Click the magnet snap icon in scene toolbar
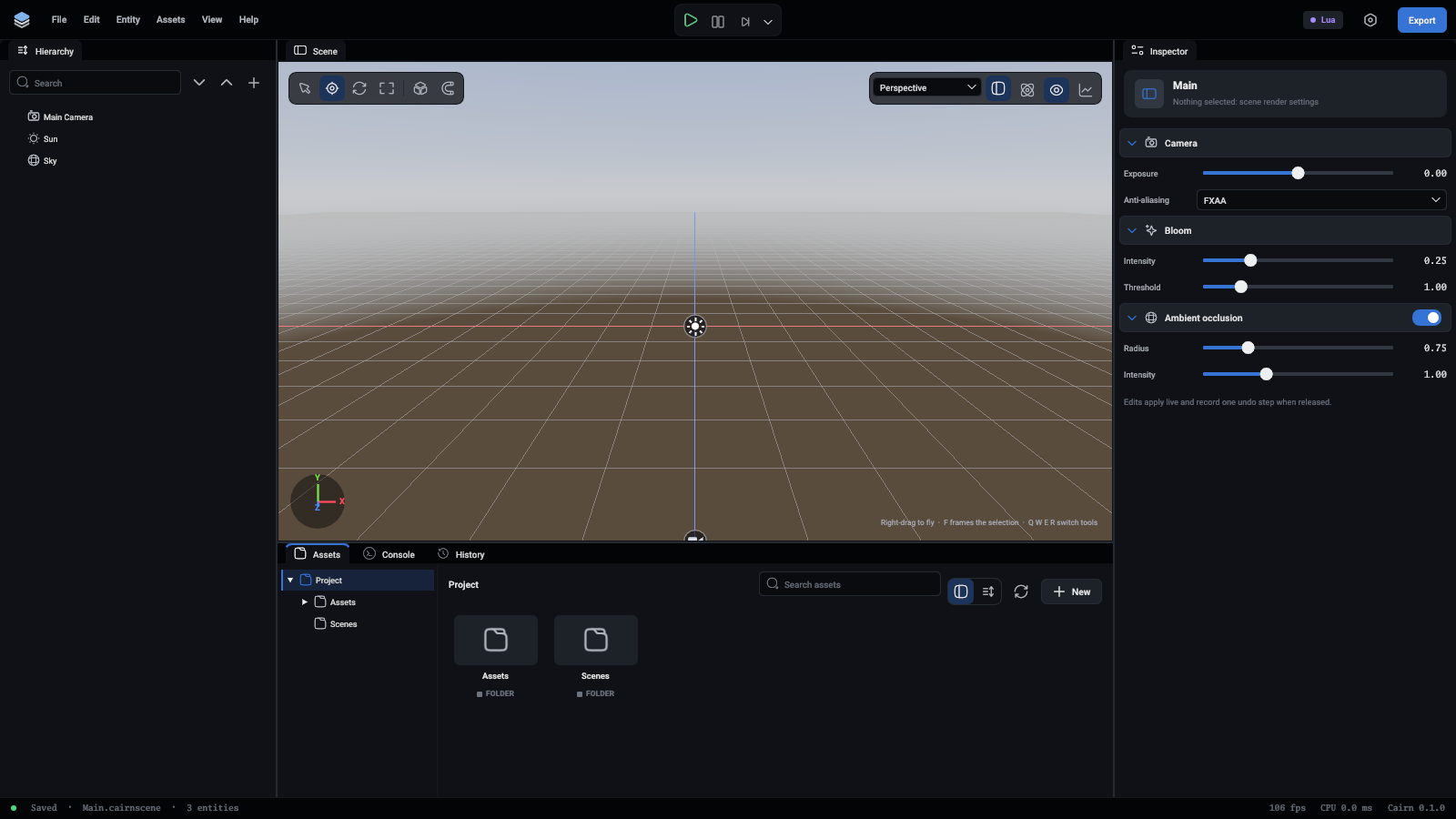Image resolution: width=1456 pixels, height=819 pixels. [448, 88]
